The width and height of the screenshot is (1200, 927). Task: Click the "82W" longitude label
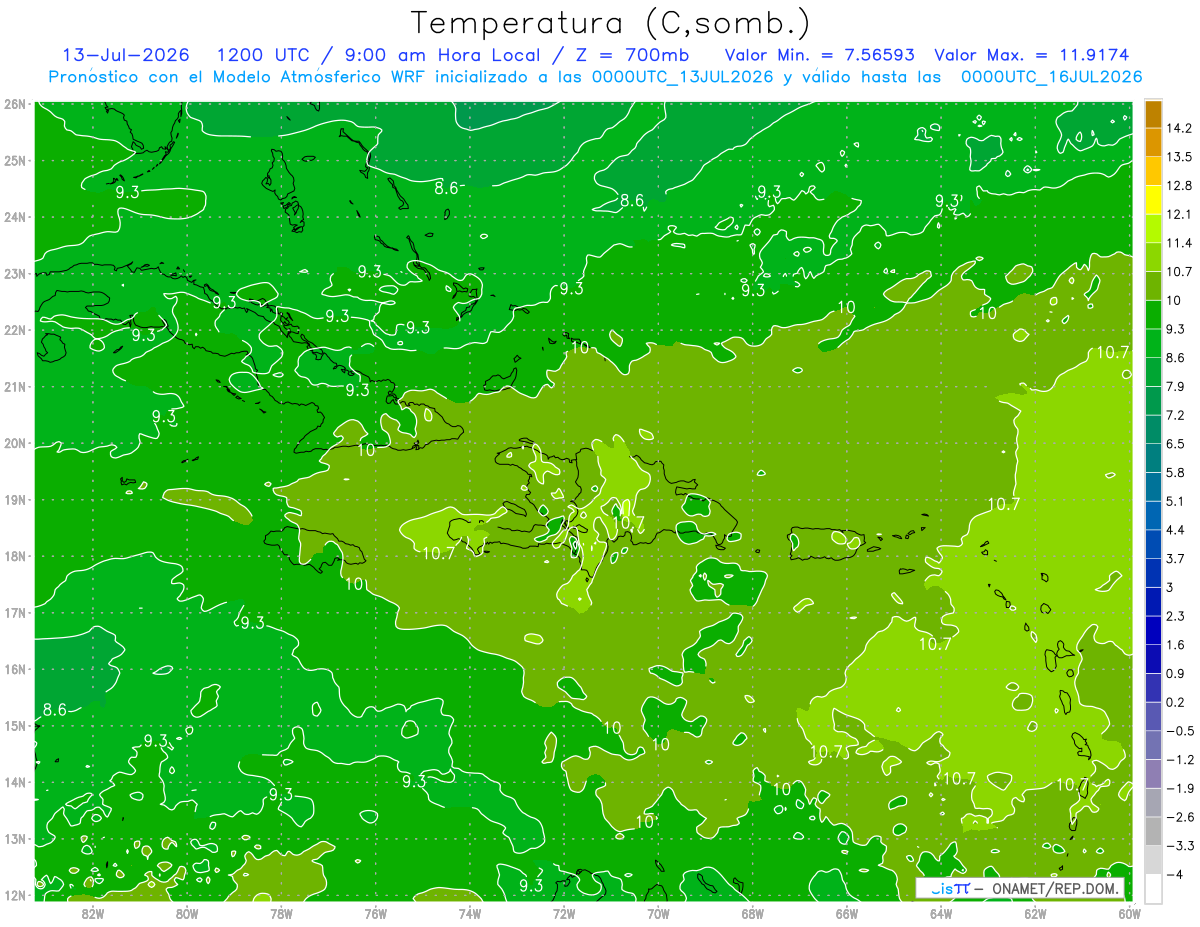point(92,913)
